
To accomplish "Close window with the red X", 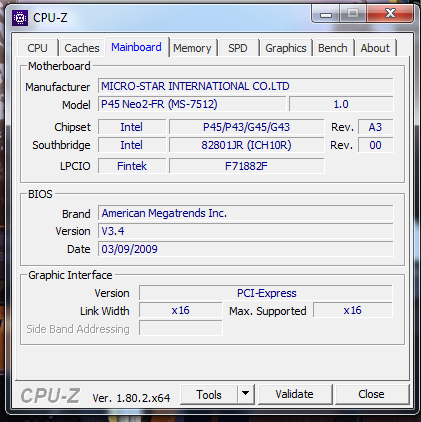I will tap(390, 14).
